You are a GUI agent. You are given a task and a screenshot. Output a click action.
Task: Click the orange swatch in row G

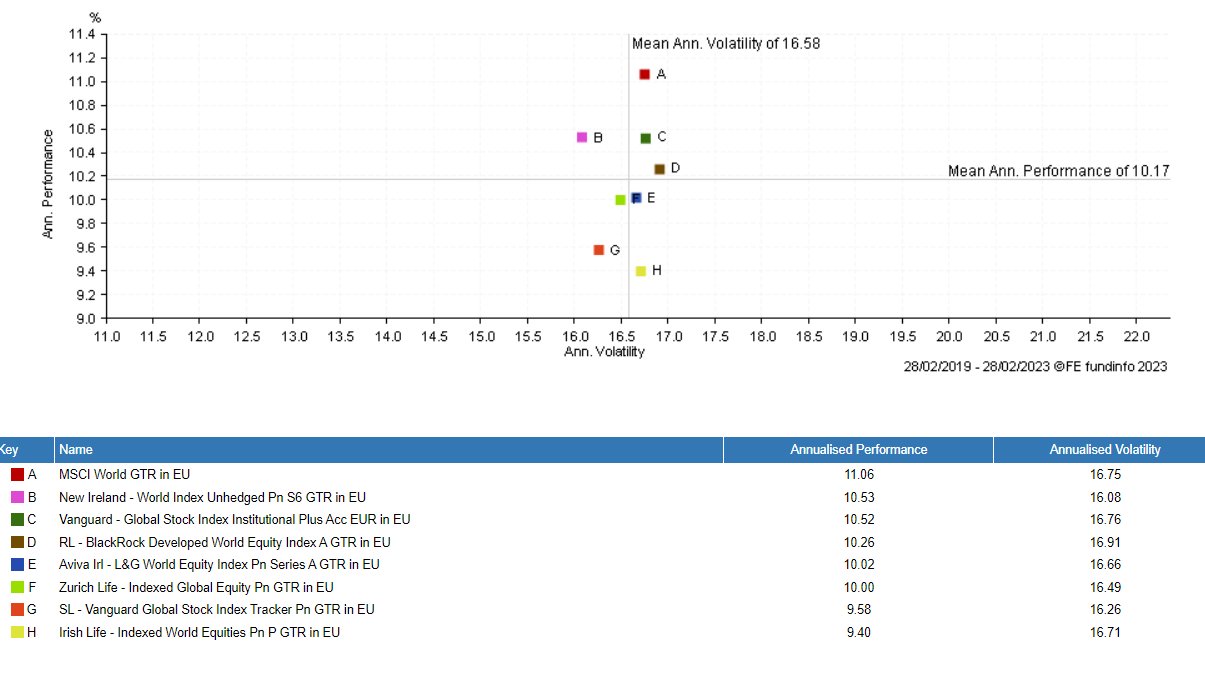coord(17,609)
